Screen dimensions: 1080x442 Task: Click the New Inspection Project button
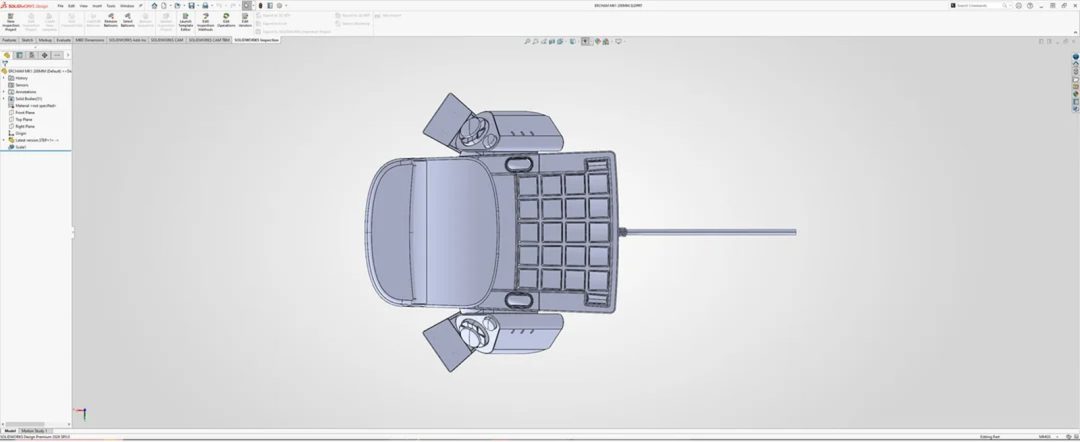click(10, 21)
